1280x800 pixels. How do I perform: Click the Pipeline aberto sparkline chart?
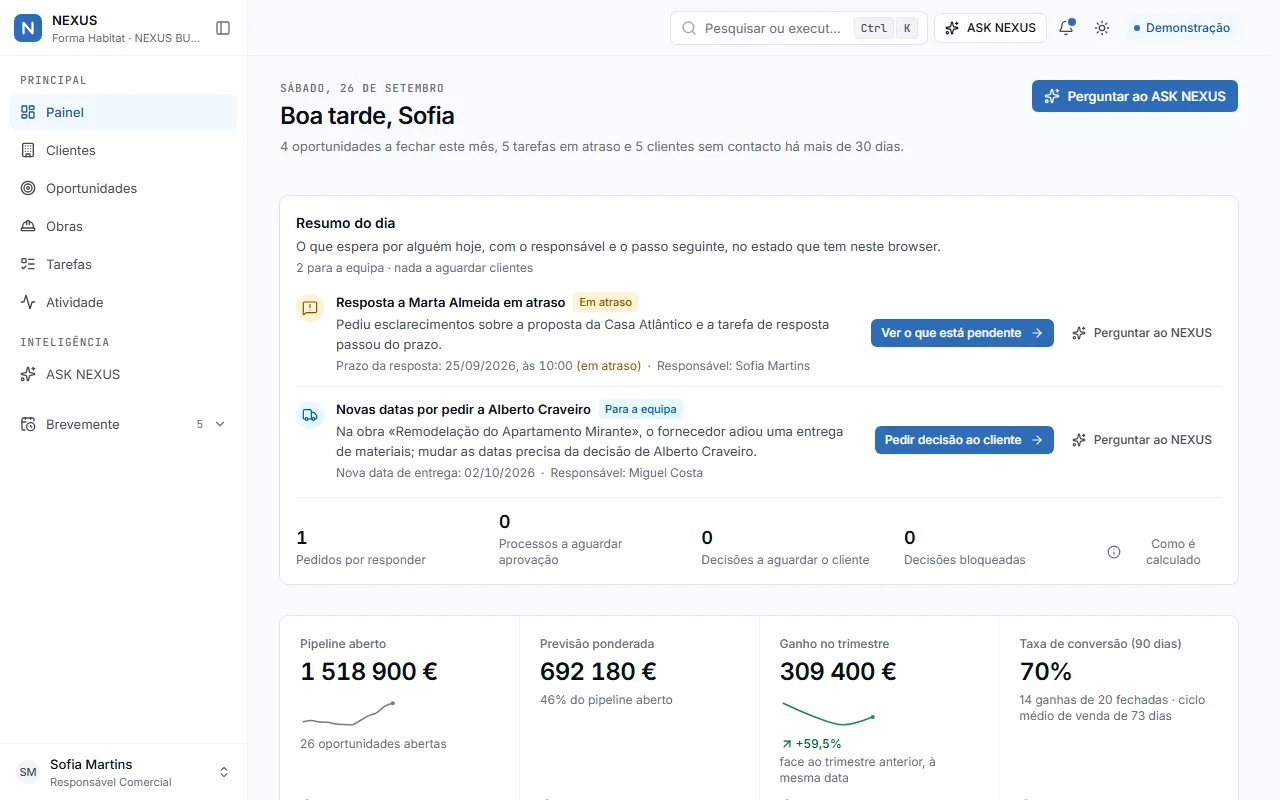coord(348,713)
